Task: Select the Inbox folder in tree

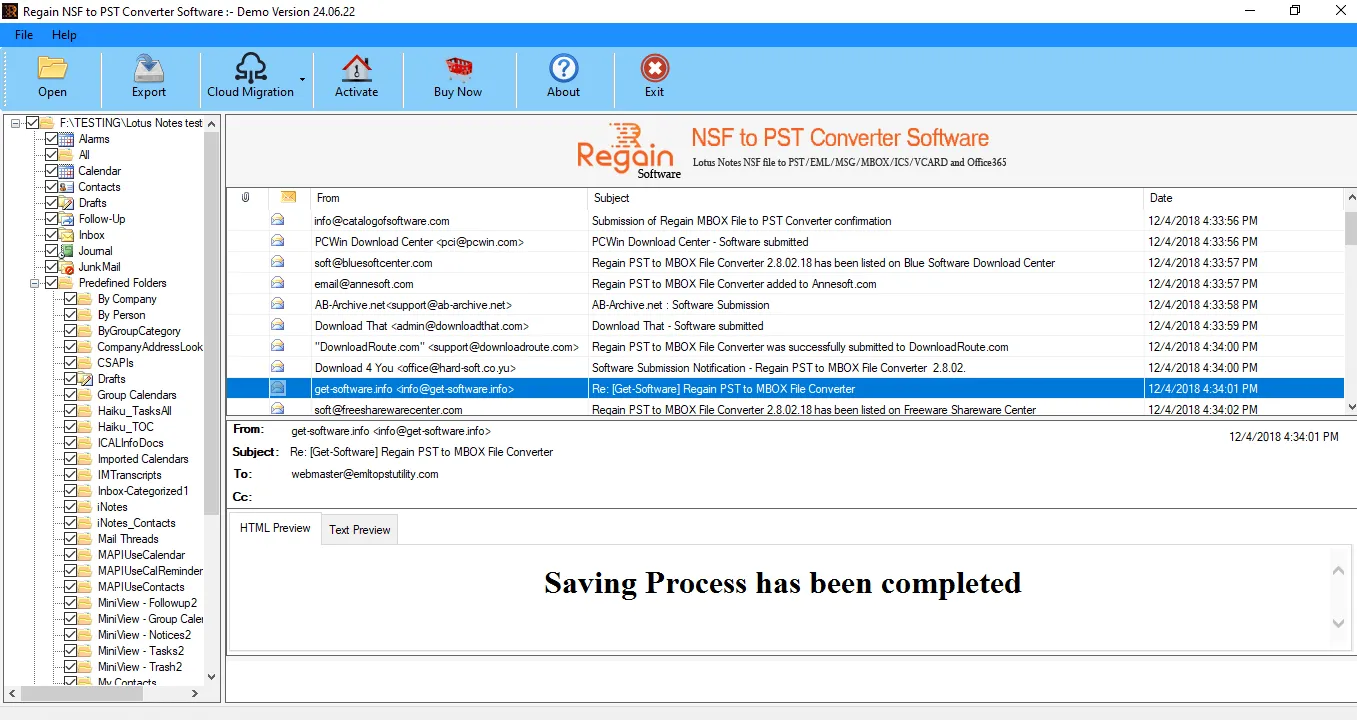Action: point(92,235)
